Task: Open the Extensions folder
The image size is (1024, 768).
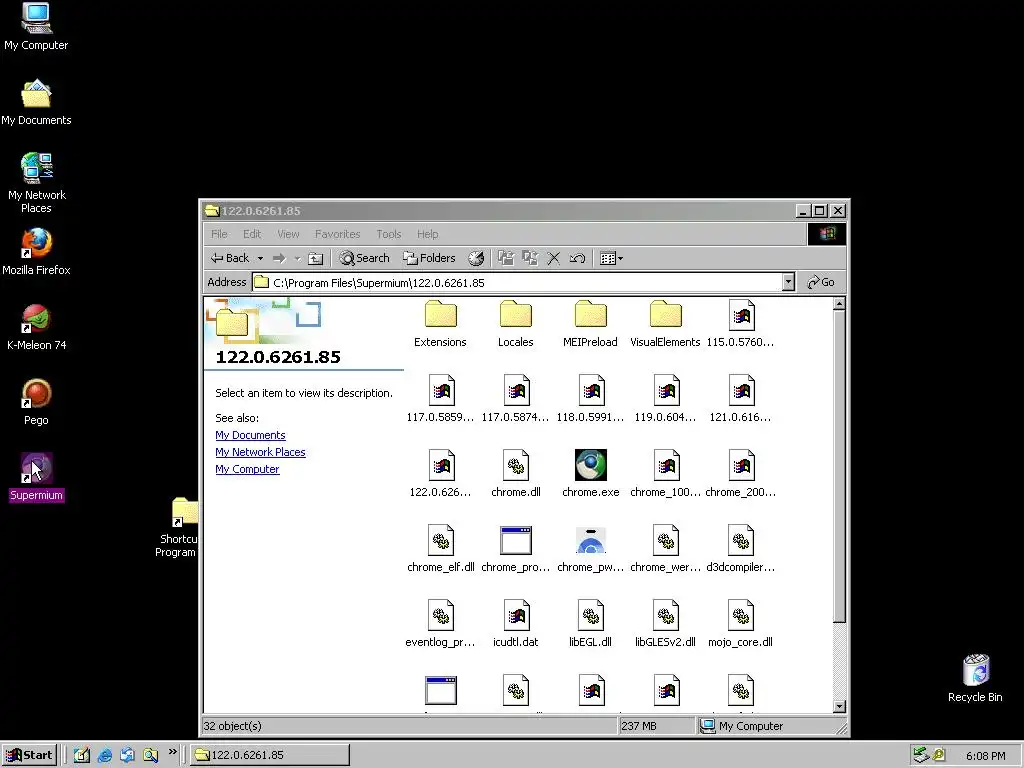Action: coord(440,324)
